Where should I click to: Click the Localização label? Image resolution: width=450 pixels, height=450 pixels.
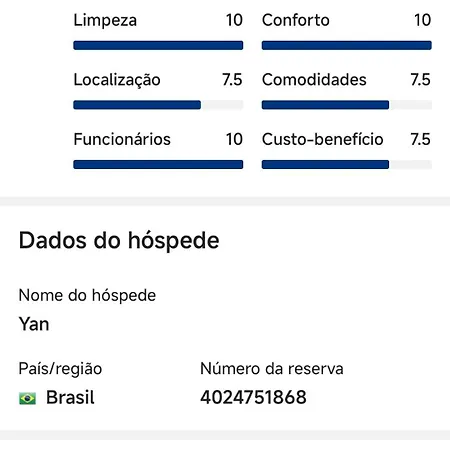click(117, 80)
